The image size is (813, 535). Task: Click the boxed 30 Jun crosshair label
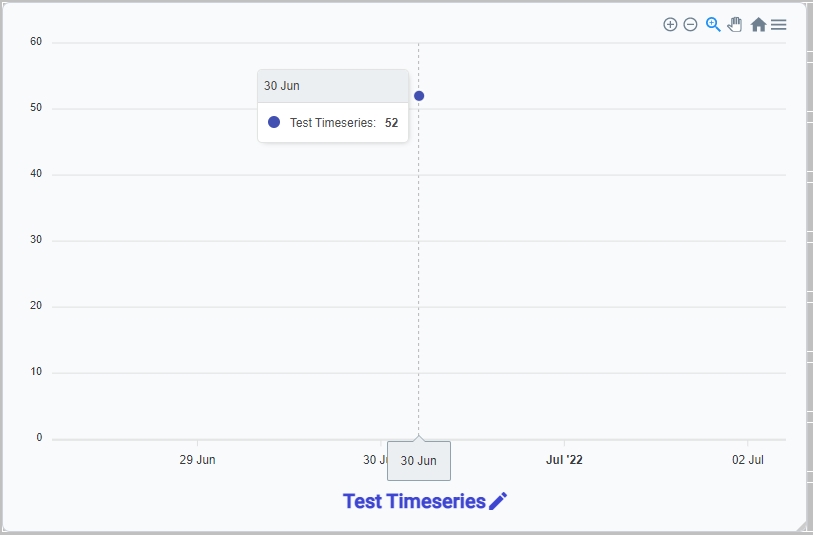[x=419, y=461]
